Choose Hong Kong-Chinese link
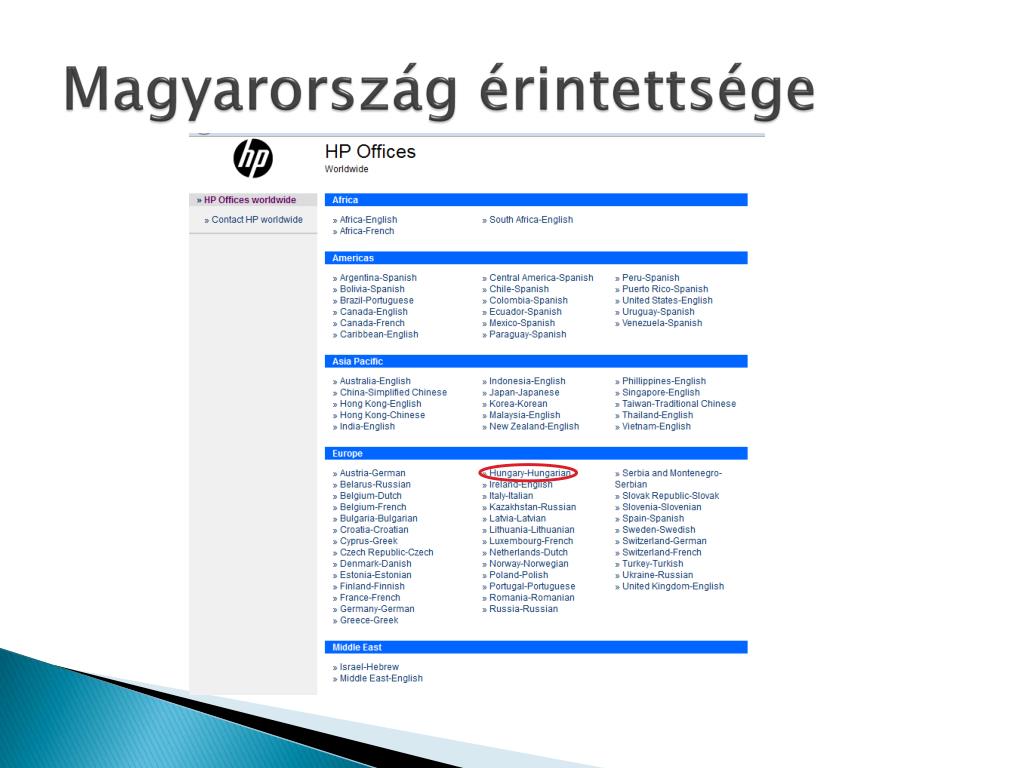Viewport: 1024px width, 768px height. [x=382, y=415]
